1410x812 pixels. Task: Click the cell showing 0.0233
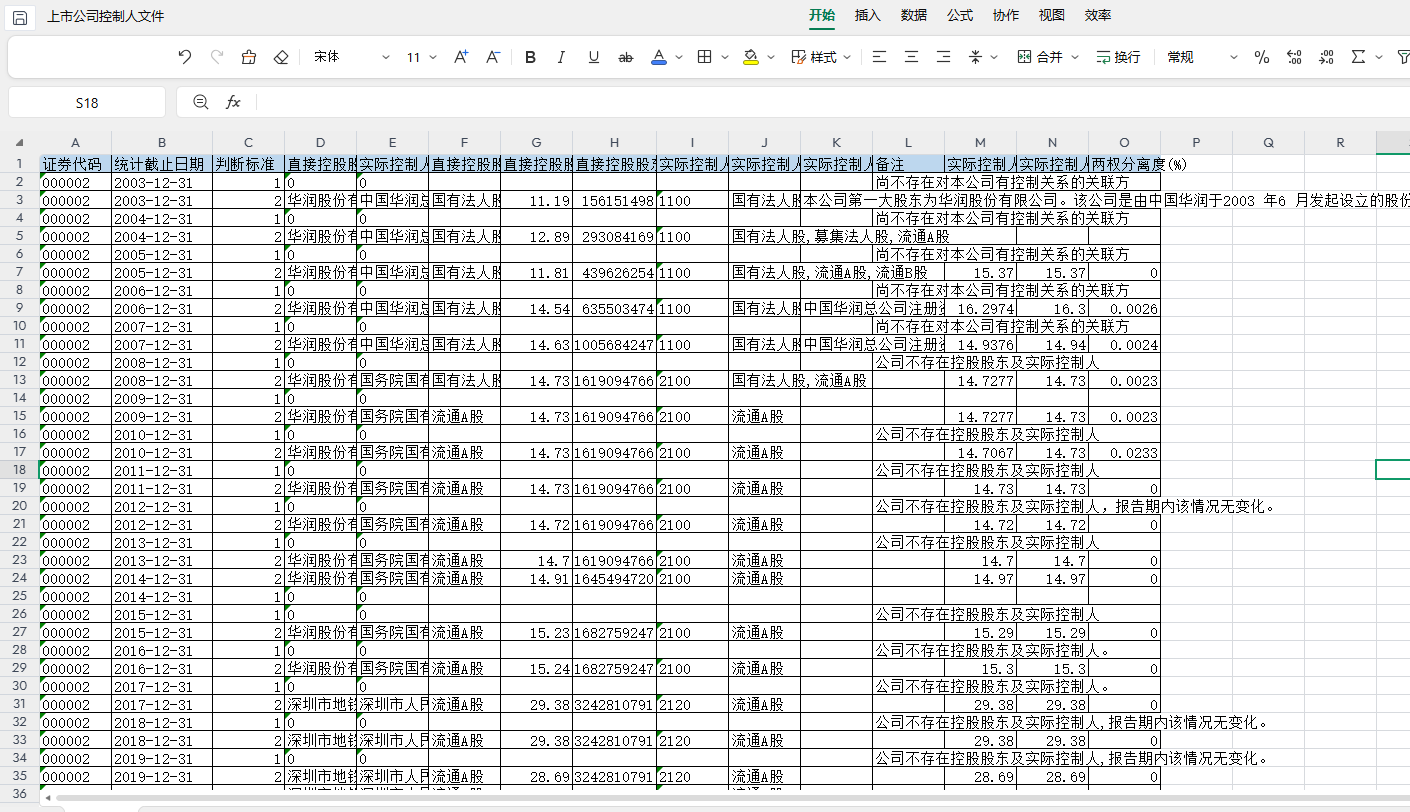[1125, 452]
